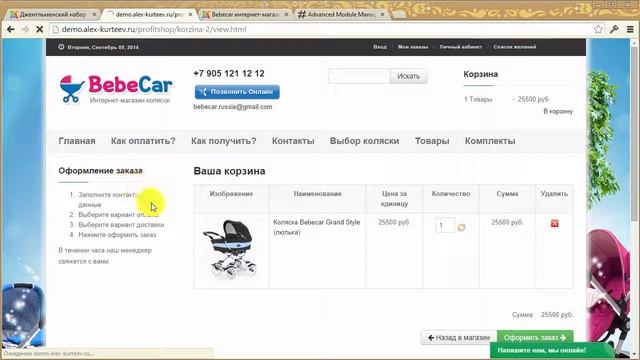Close the Джентльменский набор tab

[94, 14]
